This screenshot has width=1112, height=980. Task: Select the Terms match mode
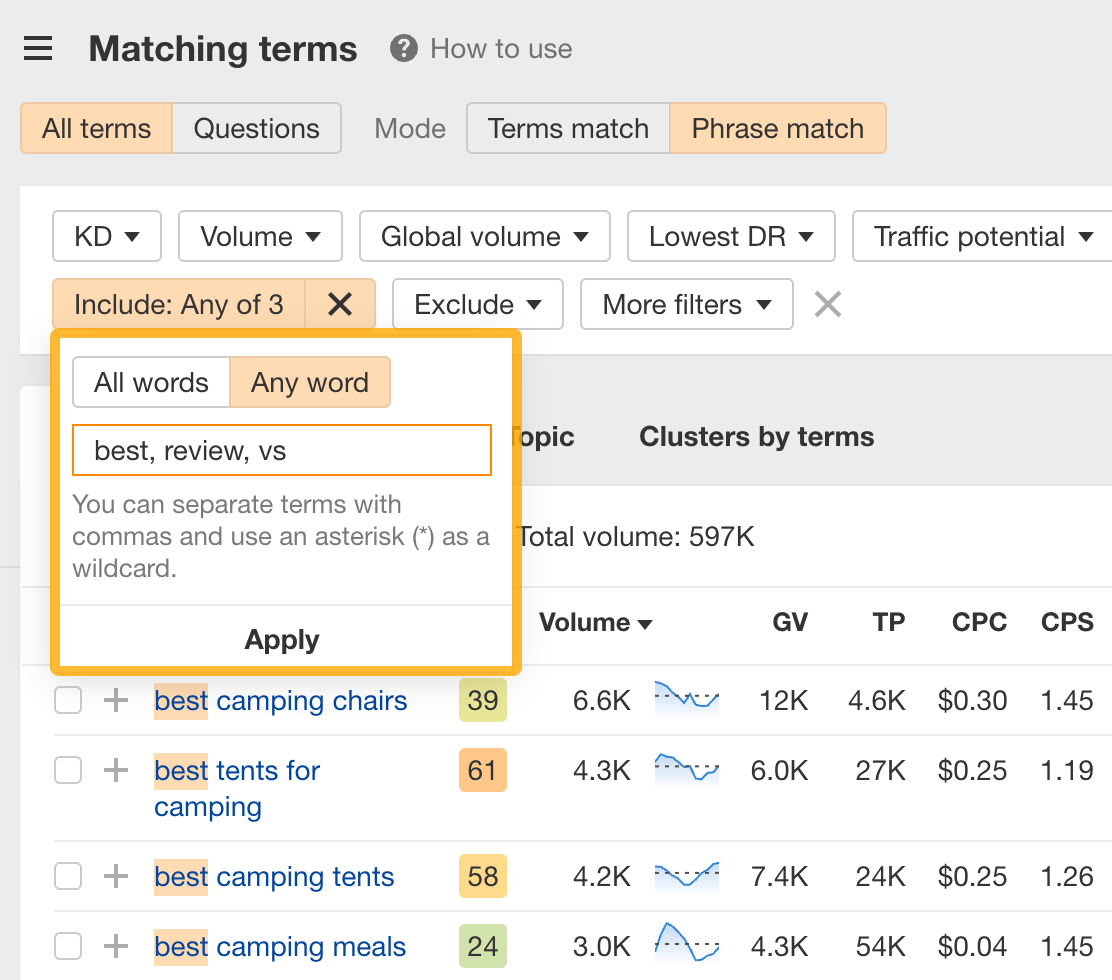pyautogui.click(x=567, y=128)
